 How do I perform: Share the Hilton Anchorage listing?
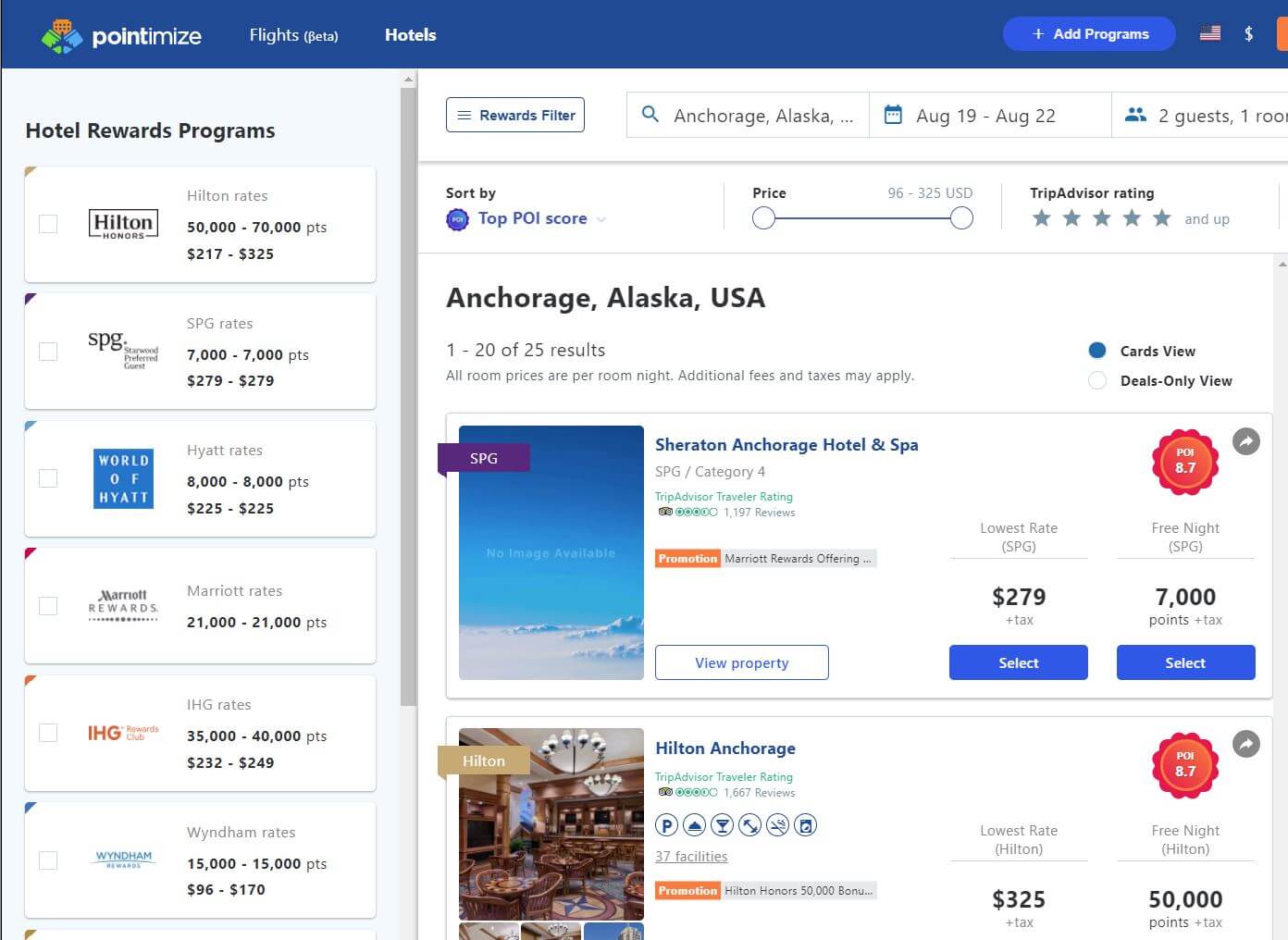pos(1246,744)
